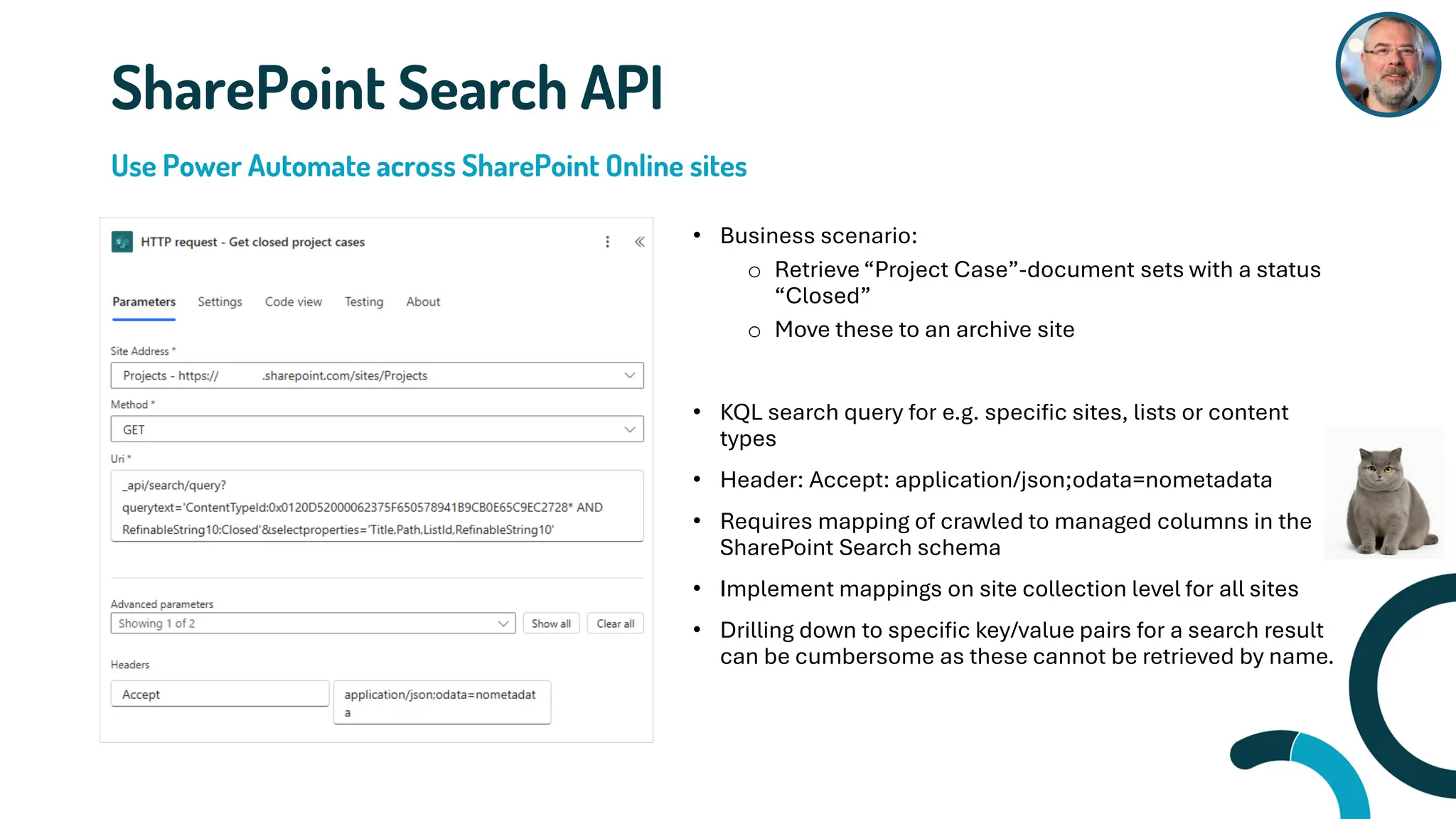Open the About tab
The width and height of the screenshot is (1456, 819).
[x=423, y=302]
